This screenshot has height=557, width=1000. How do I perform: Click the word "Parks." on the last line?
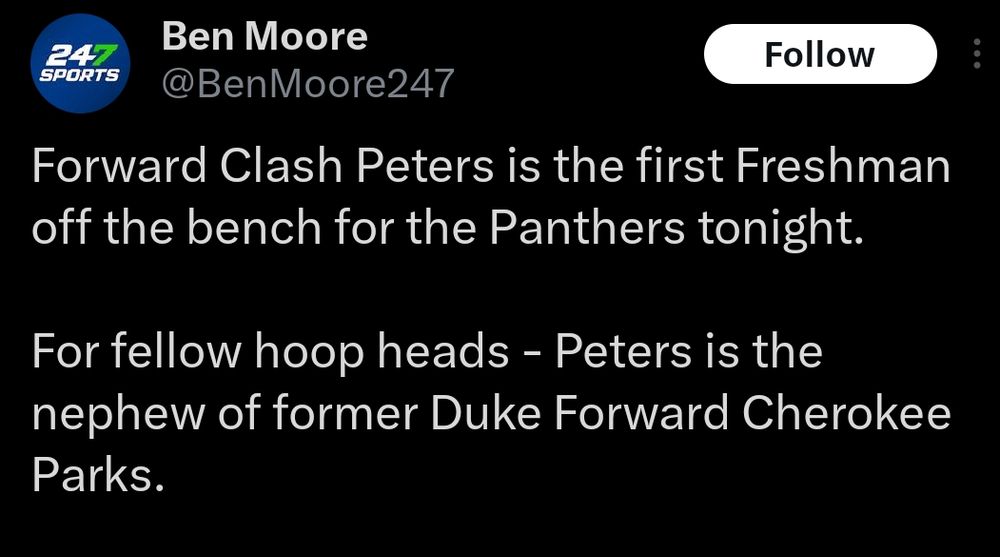pyautogui.click(x=98, y=475)
